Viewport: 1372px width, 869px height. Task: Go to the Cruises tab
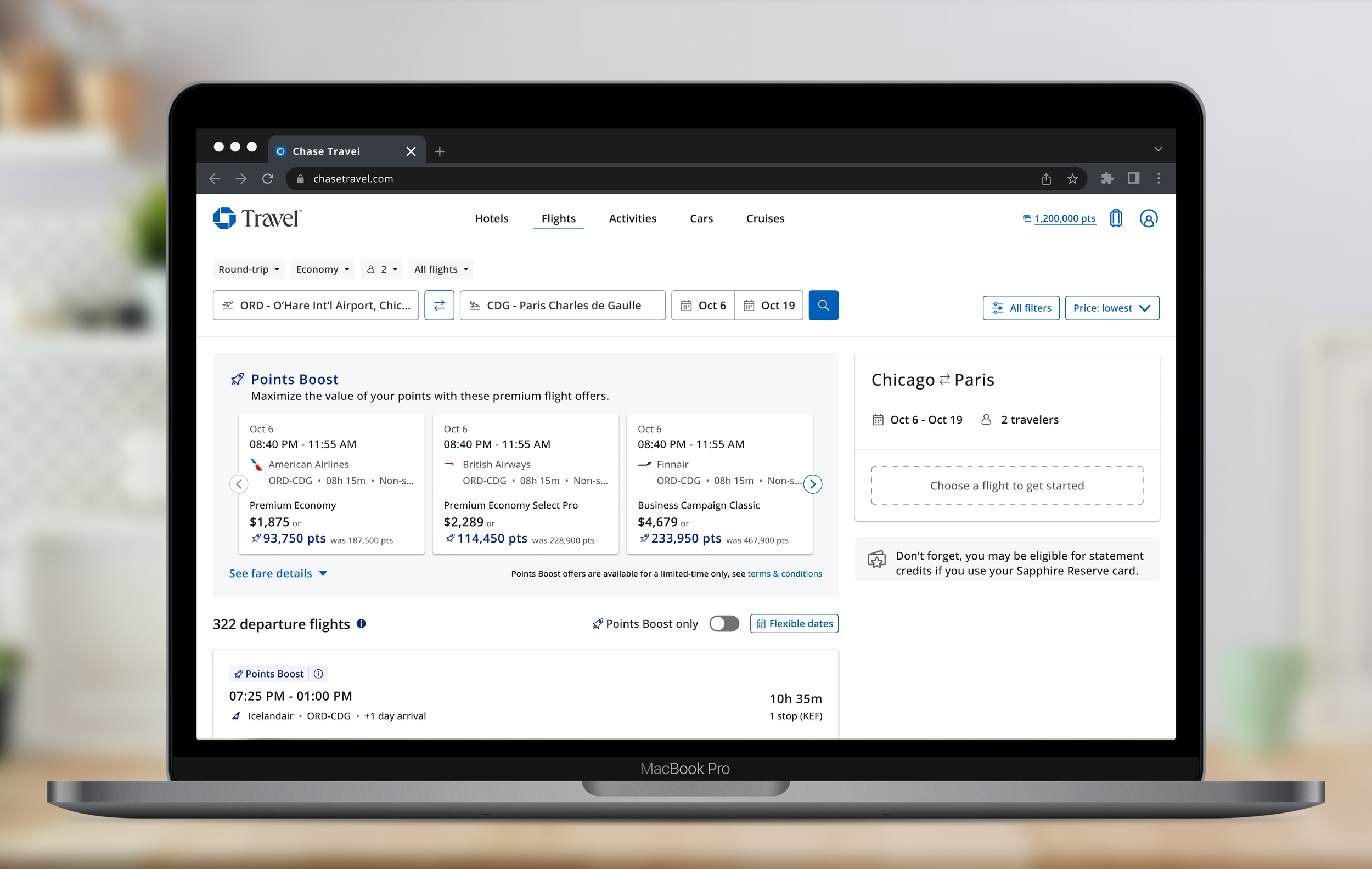pyautogui.click(x=764, y=219)
